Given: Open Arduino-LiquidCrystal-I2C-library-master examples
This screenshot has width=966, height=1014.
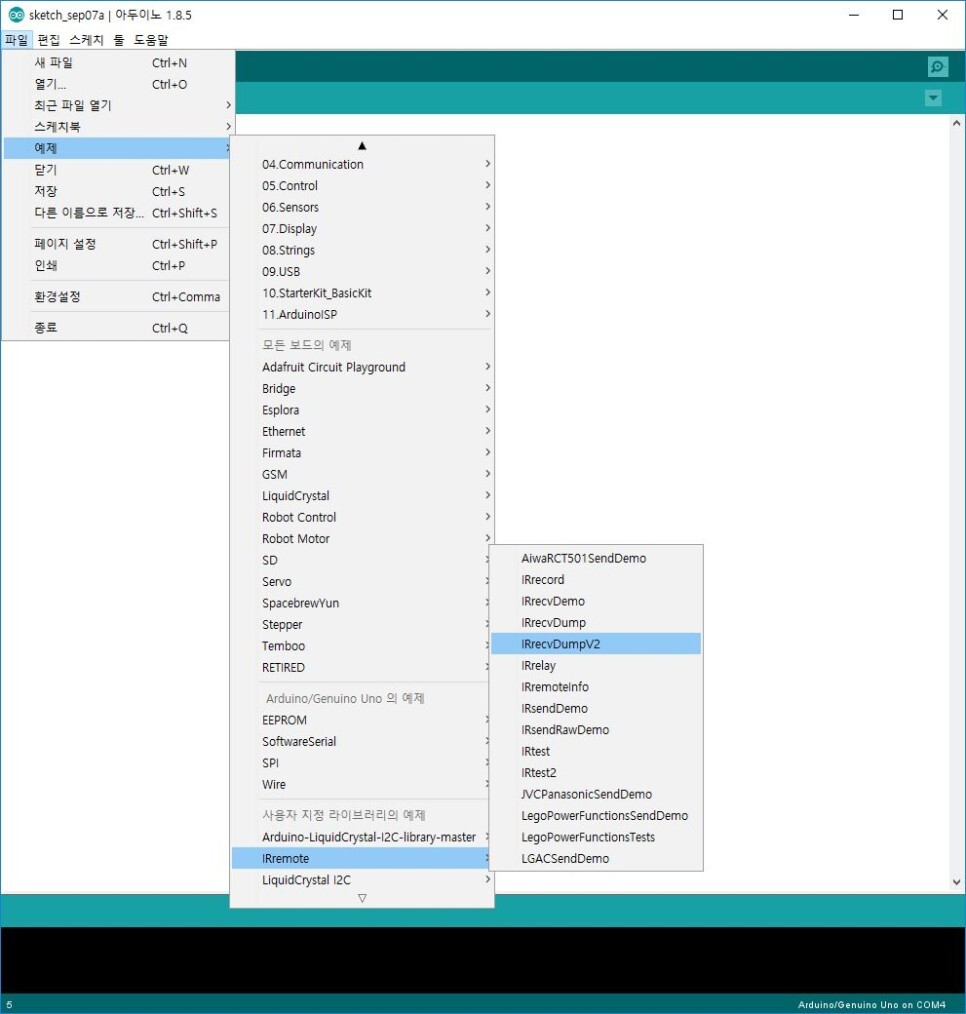Looking at the screenshot, I should click(x=361, y=837).
